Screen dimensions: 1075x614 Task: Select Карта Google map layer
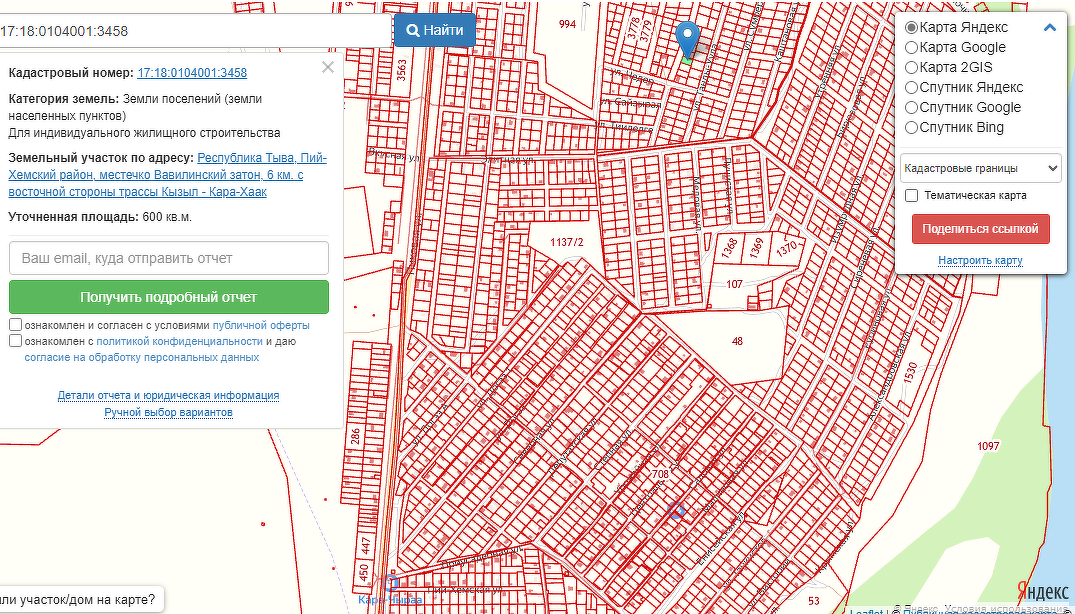pyautogui.click(x=911, y=48)
